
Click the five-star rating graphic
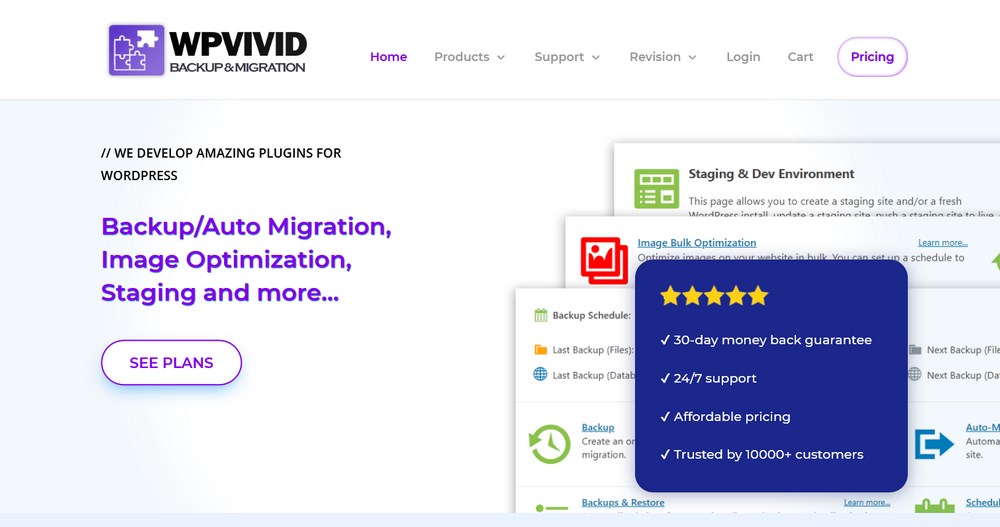point(714,296)
